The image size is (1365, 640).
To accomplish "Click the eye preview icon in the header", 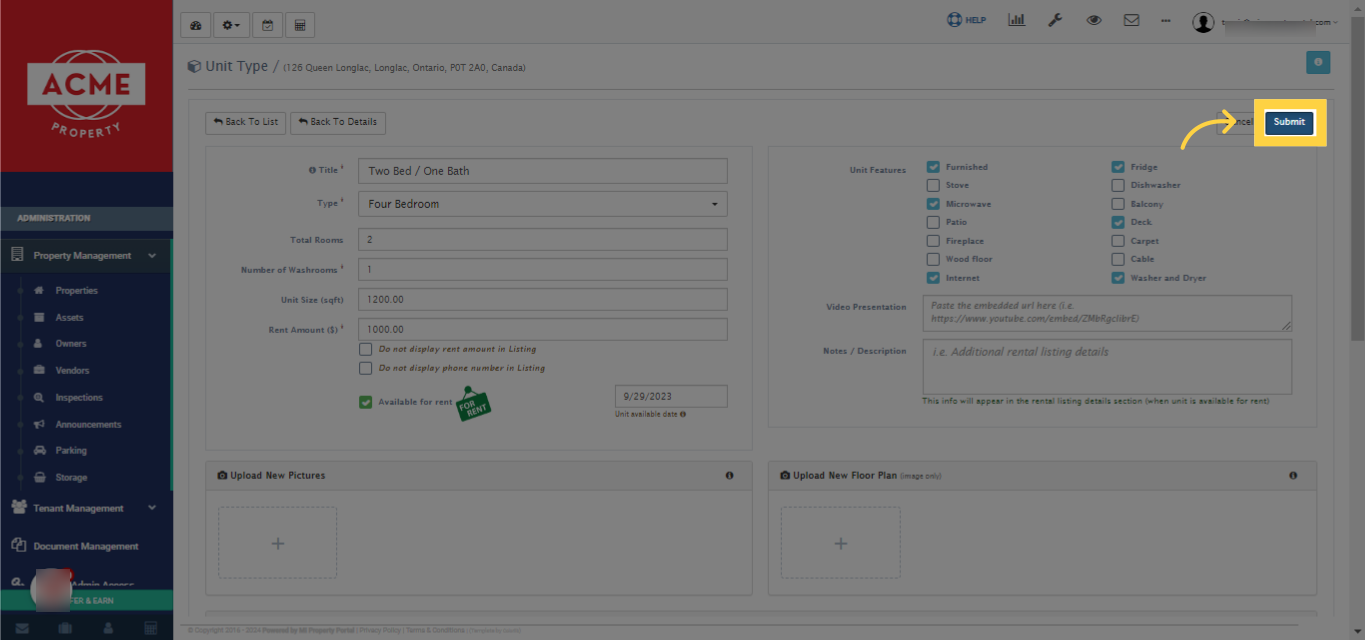I will (1093, 19).
